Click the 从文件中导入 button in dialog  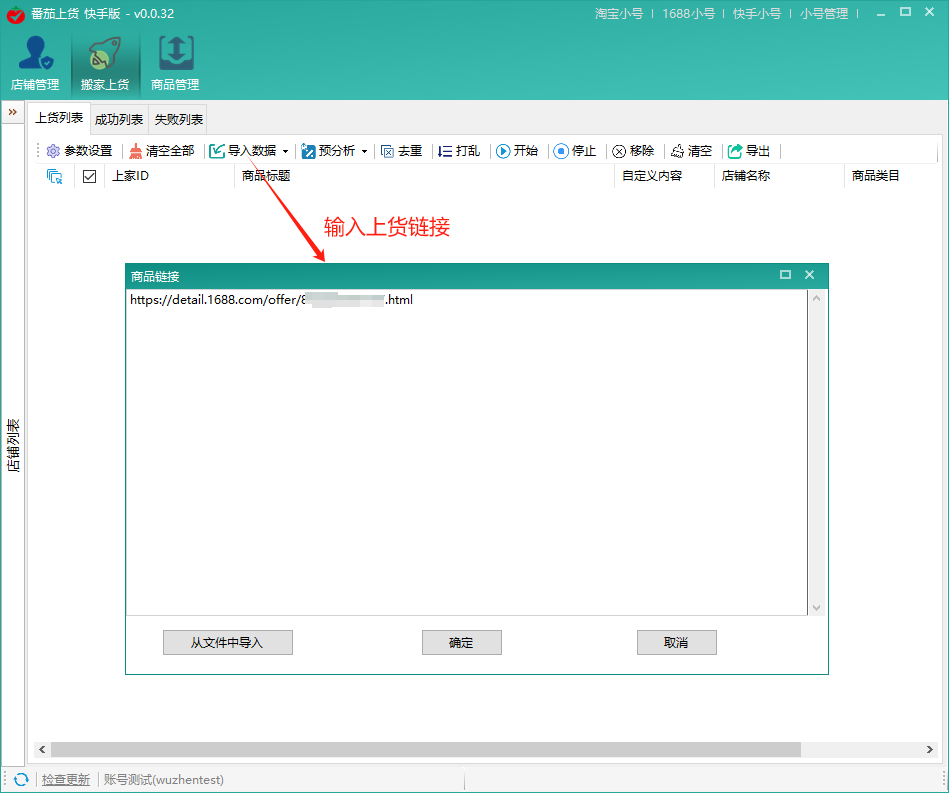tap(227, 642)
